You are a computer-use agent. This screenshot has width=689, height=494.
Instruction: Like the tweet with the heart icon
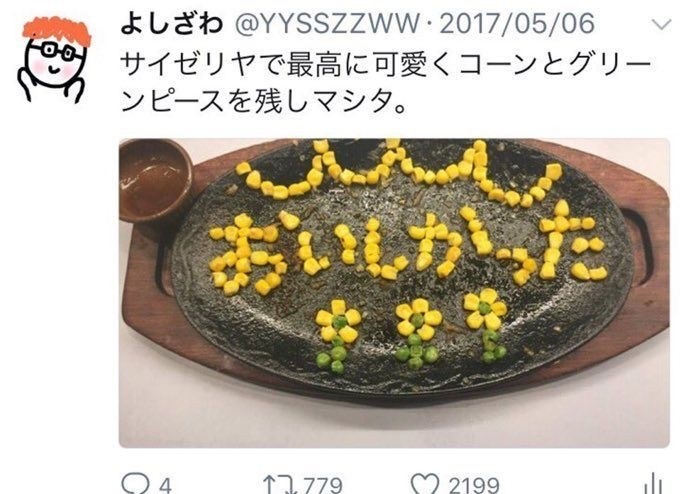point(425,484)
